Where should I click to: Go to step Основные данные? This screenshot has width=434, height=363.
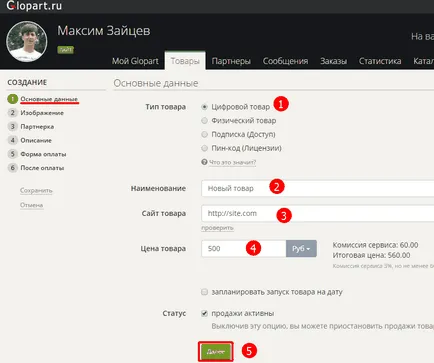pos(49,99)
